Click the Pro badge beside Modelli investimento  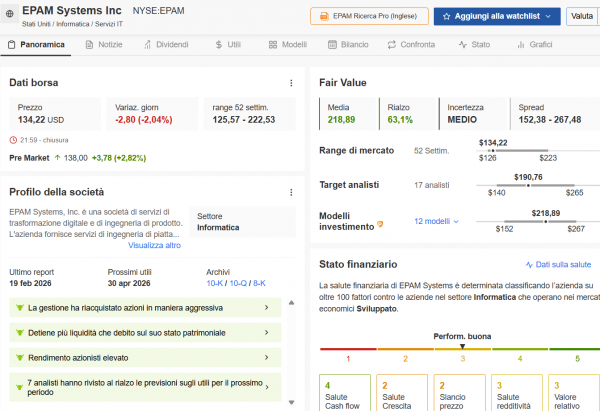[380, 223]
